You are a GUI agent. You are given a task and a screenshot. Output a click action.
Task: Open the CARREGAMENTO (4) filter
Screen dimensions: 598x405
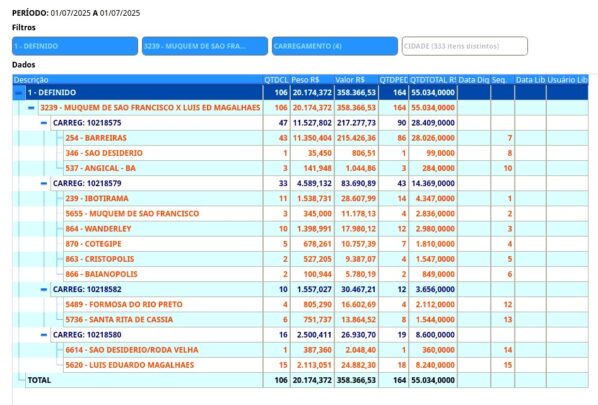(335, 46)
